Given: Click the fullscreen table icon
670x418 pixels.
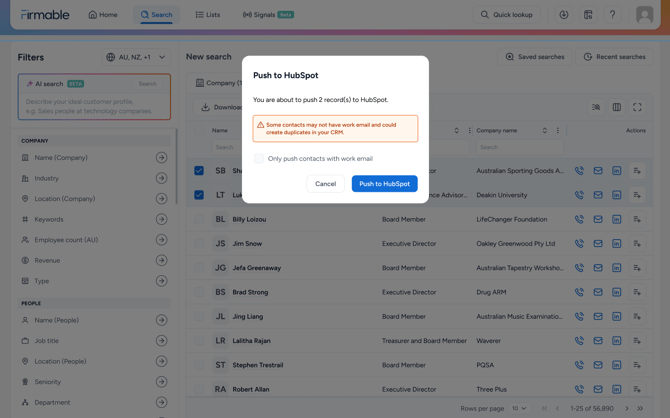Looking at the screenshot, I should coord(637,107).
